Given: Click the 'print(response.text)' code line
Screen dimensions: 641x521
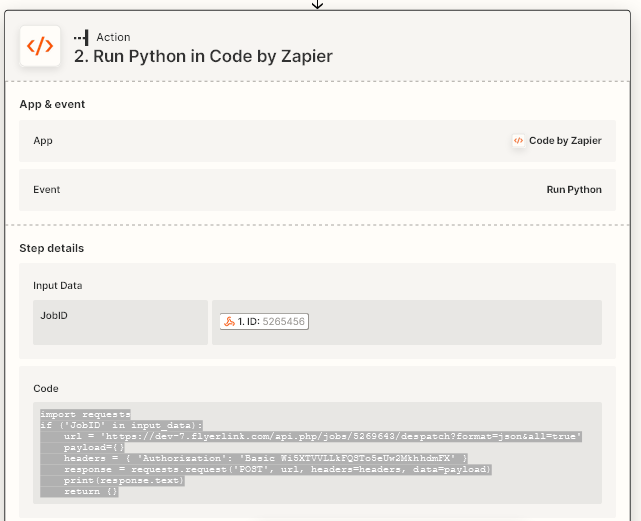Looking at the screenshot, I should pyautogui.click(x=124, y=481).
